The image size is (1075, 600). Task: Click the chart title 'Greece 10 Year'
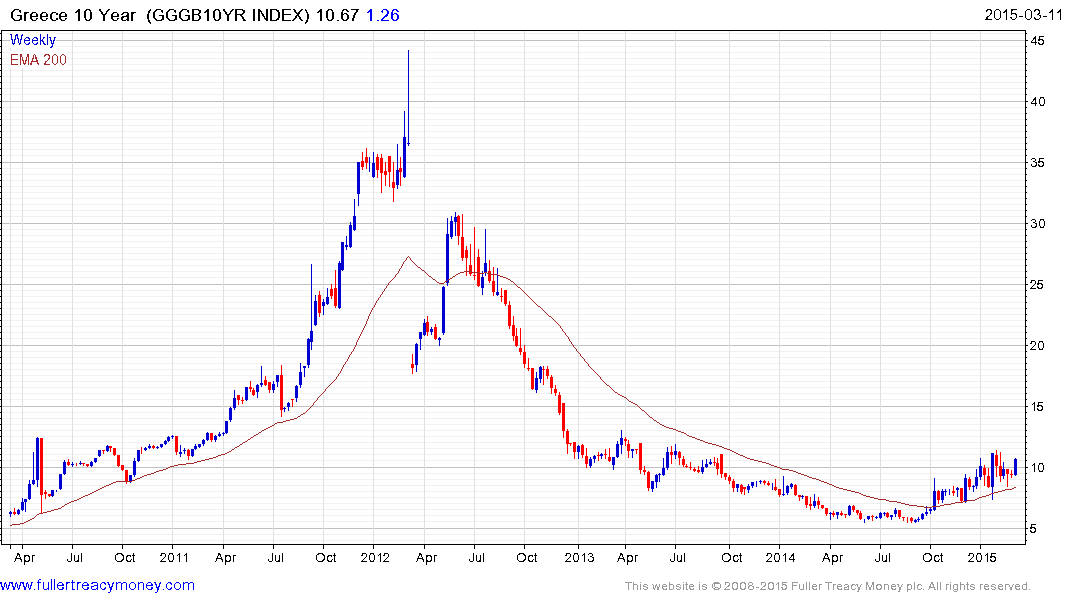(73, 15)
